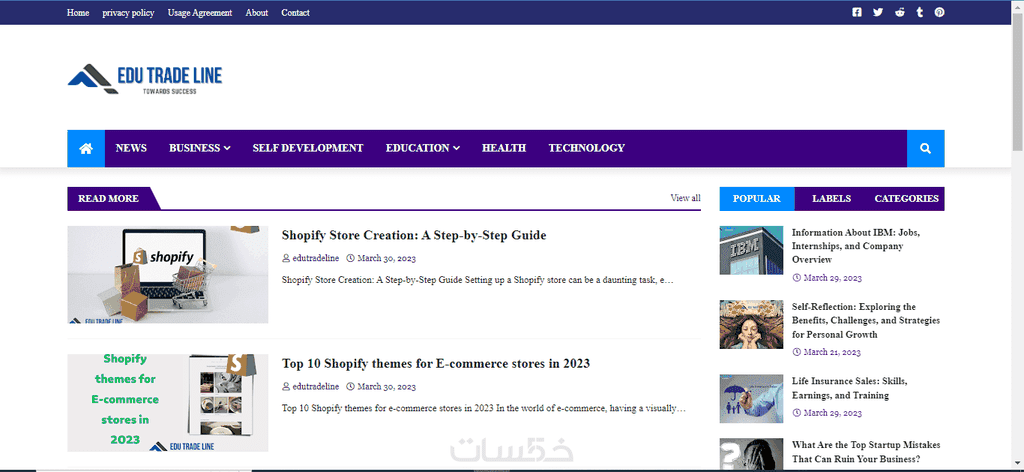Open Life Insurance Sales post title

pos(849,388)
